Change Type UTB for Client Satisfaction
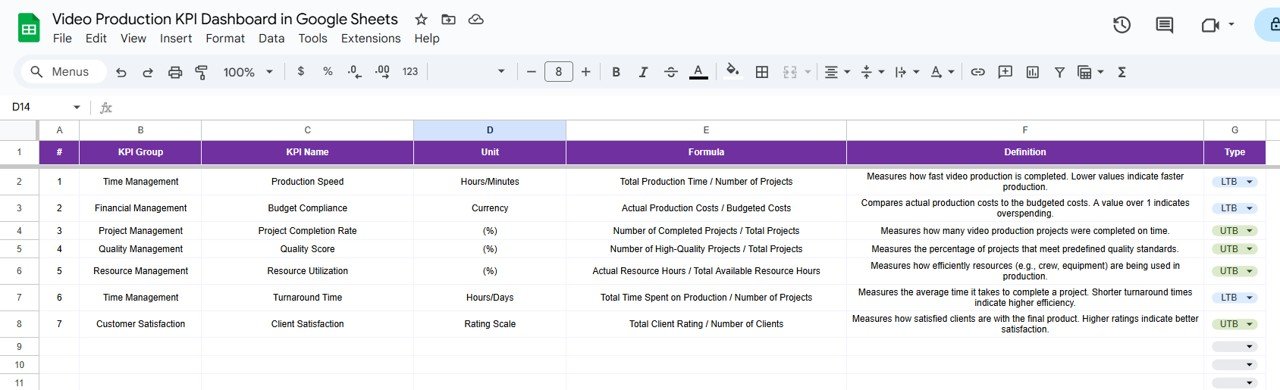Screen dimensions: 1280x390 [x=1234, y=324]
